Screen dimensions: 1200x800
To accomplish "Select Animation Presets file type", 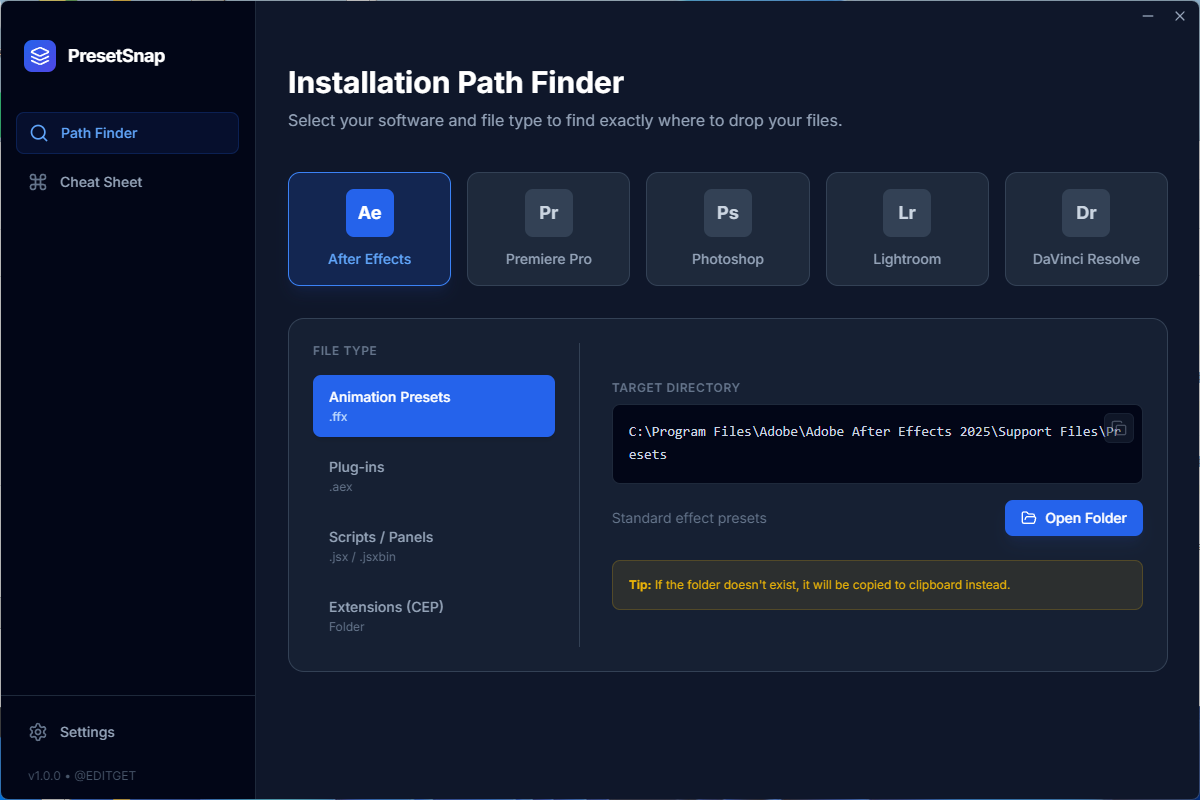I will pyautogui.click(x=433, y=406).
